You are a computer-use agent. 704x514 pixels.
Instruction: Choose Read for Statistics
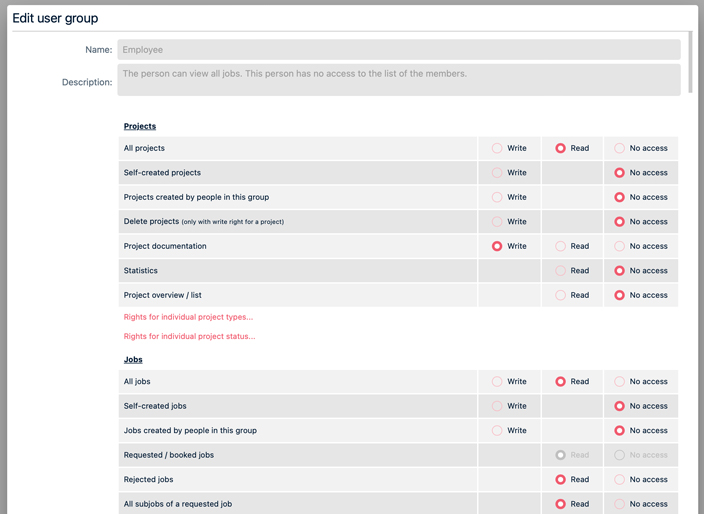pyautogui.click(x=561, y=271)
